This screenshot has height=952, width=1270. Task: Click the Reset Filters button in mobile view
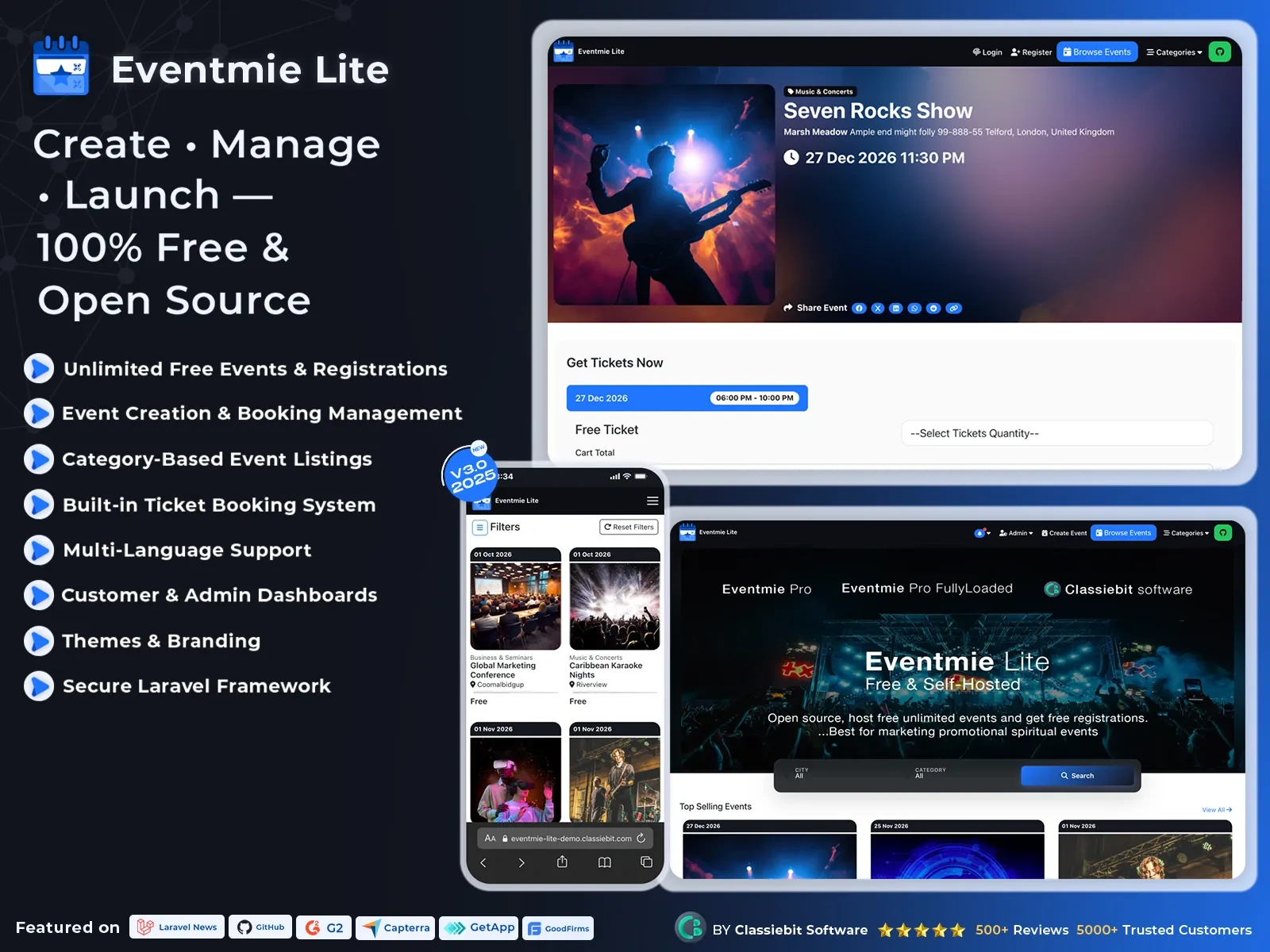coord(629,527)
